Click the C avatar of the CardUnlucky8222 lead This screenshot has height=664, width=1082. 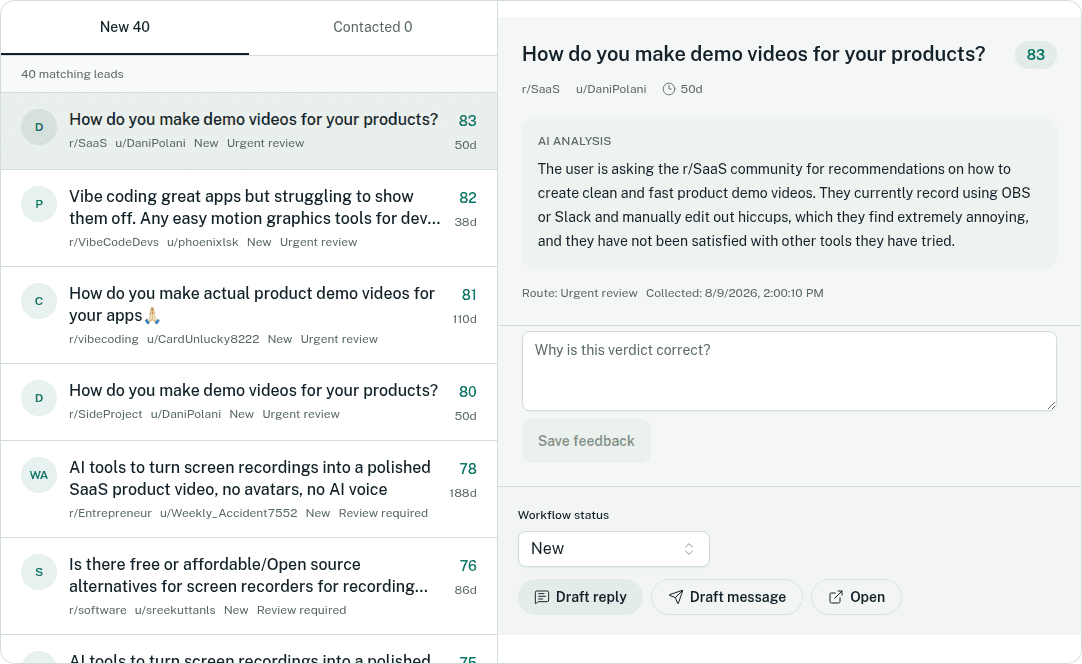pyautogui.click(x=39, y=301)
